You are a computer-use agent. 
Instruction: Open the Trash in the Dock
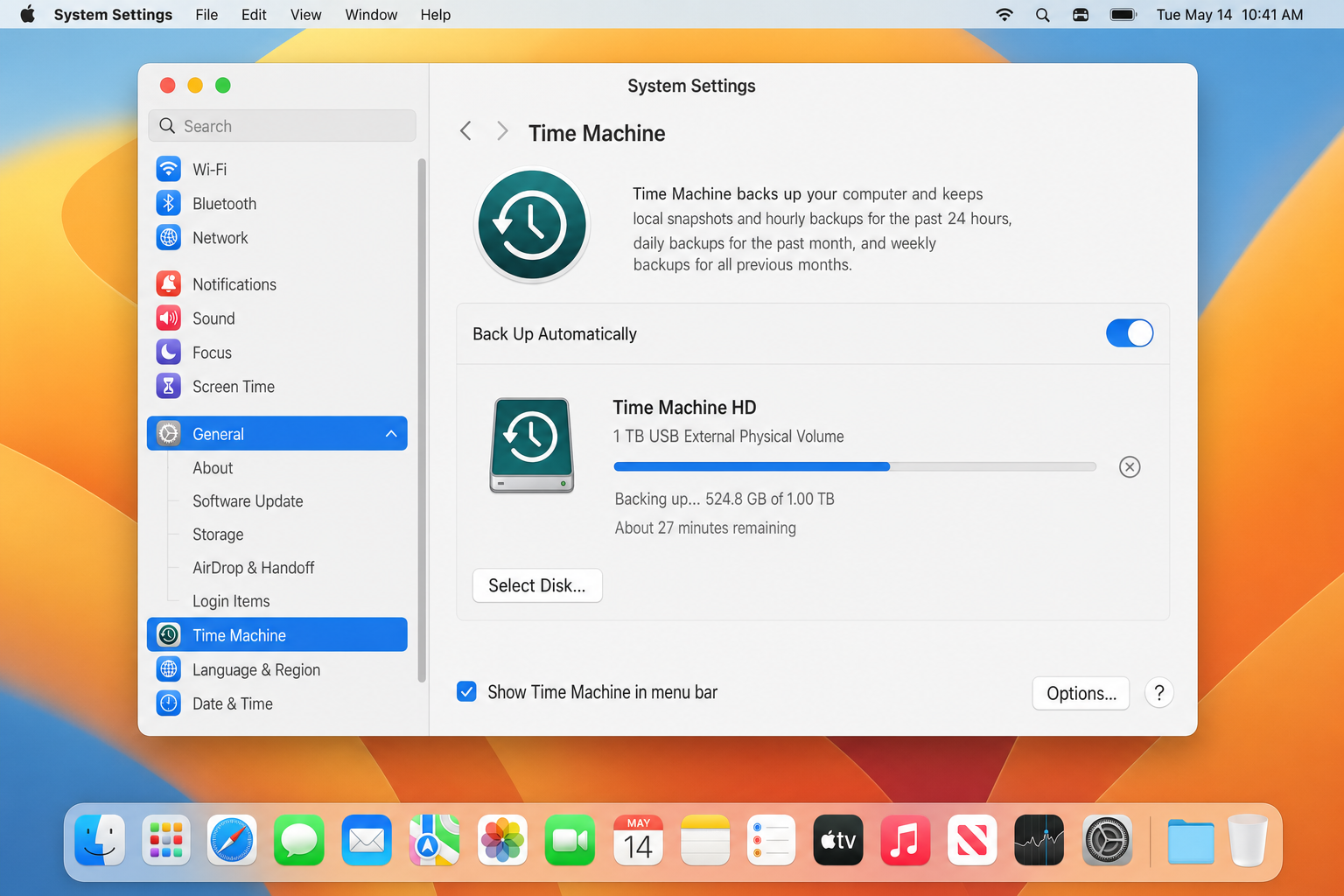tap(1248, 840)
